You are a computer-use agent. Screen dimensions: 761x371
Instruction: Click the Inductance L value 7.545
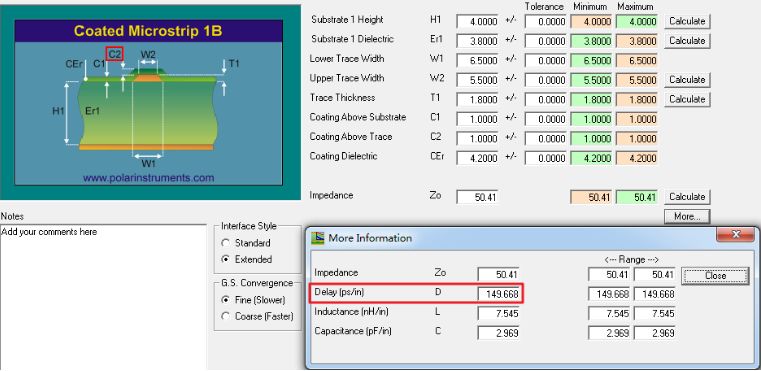pos(498,314)
